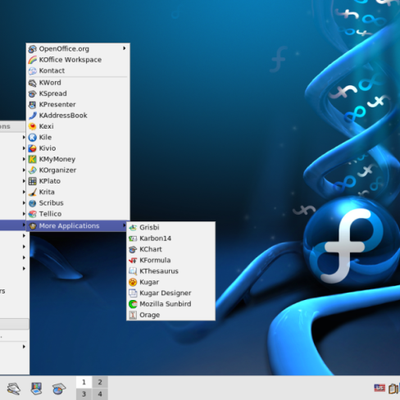Launch Krita using its paintbrush icon
Screen dimensions: 400x400
32,192
